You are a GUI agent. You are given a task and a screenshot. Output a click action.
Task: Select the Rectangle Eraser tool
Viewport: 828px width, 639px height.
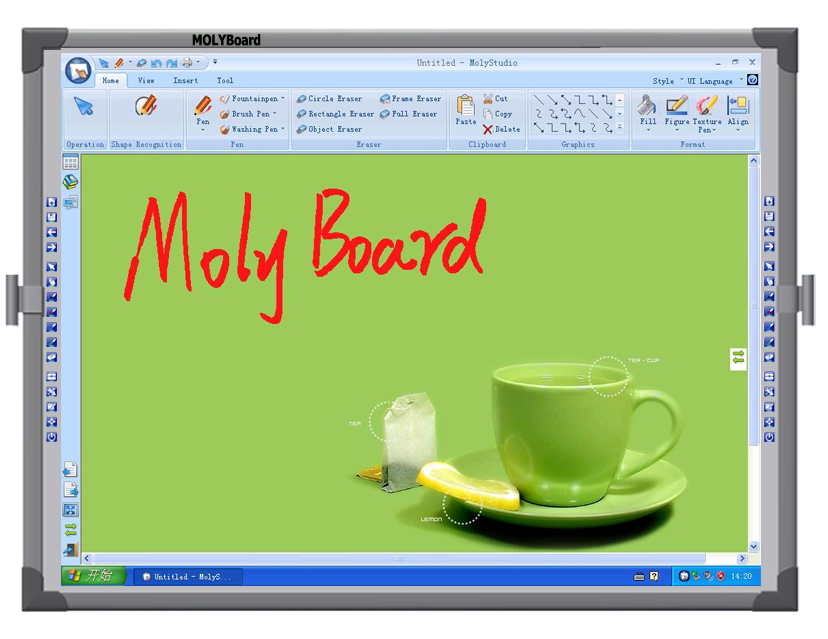(x=335, y=114)
